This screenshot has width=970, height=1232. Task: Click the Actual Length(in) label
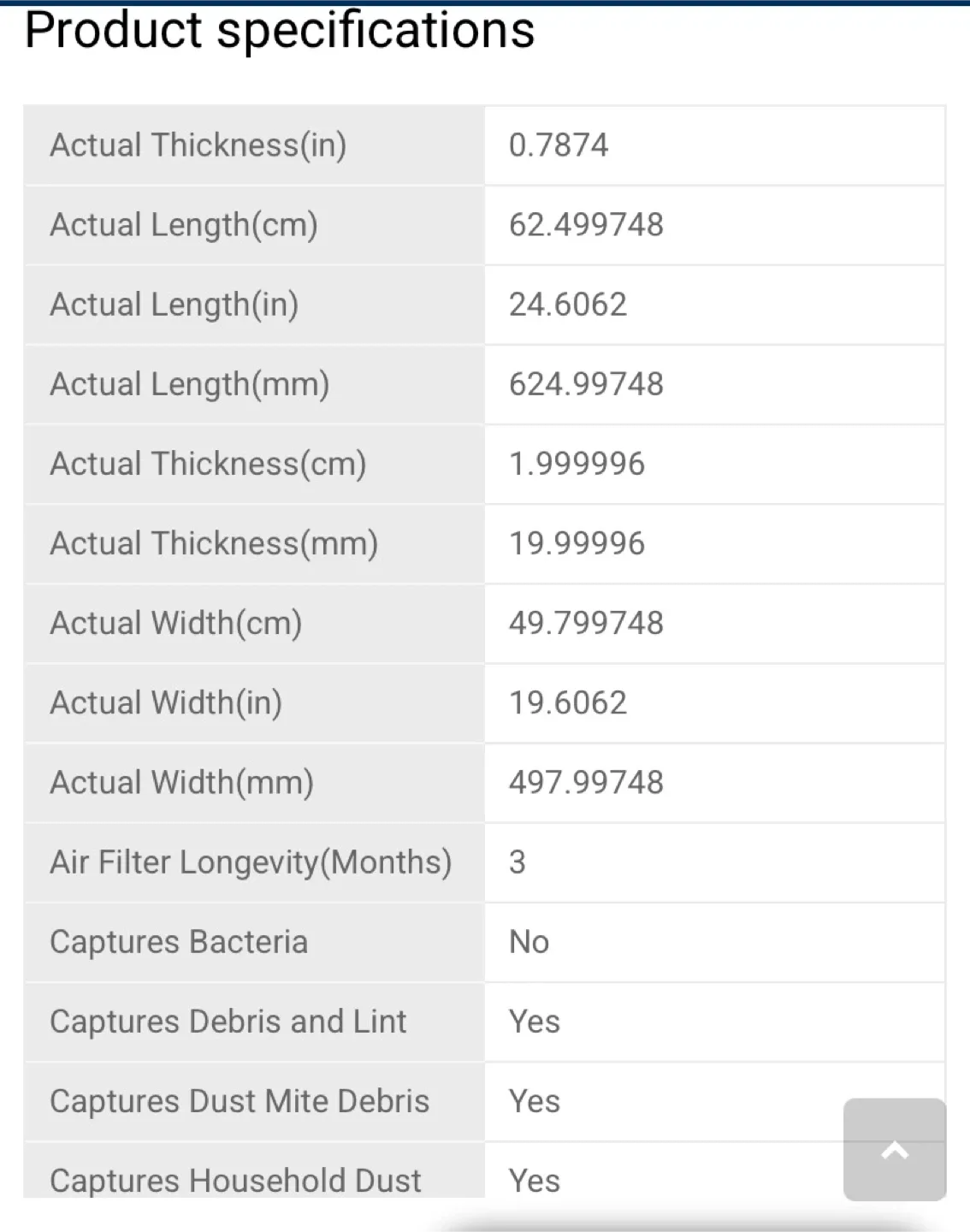click(174, 305)
